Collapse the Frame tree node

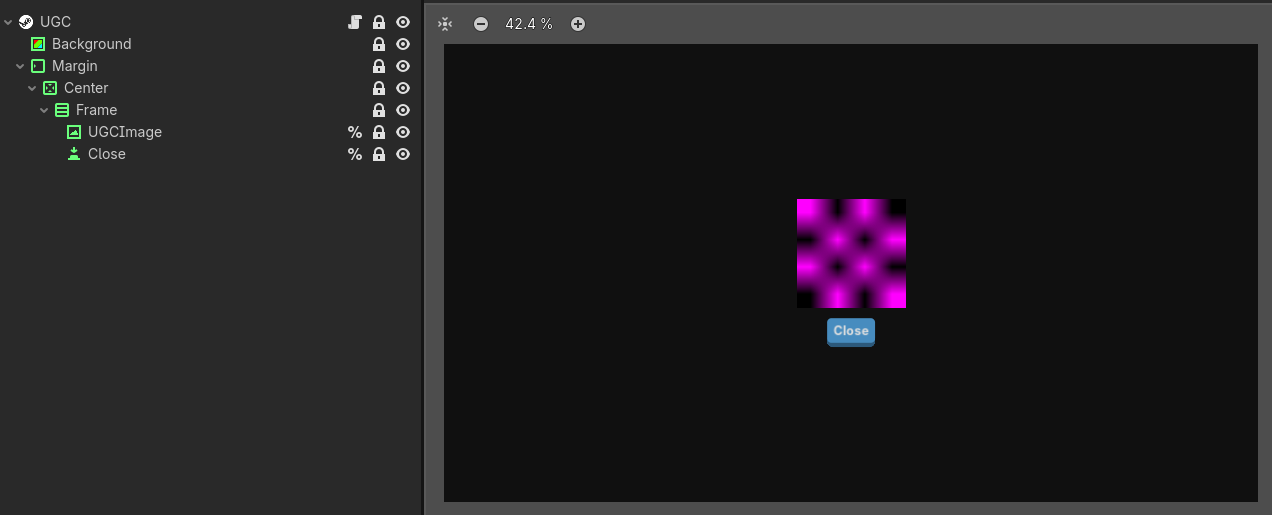coord(44,110)
